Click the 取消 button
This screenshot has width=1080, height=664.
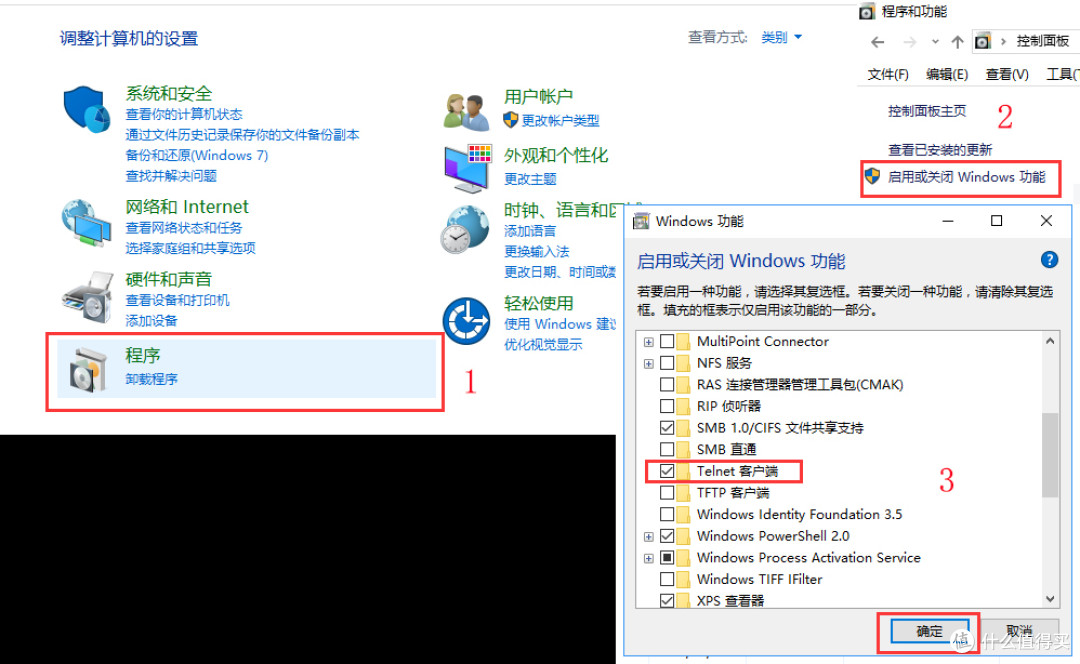coord(1020,631)
